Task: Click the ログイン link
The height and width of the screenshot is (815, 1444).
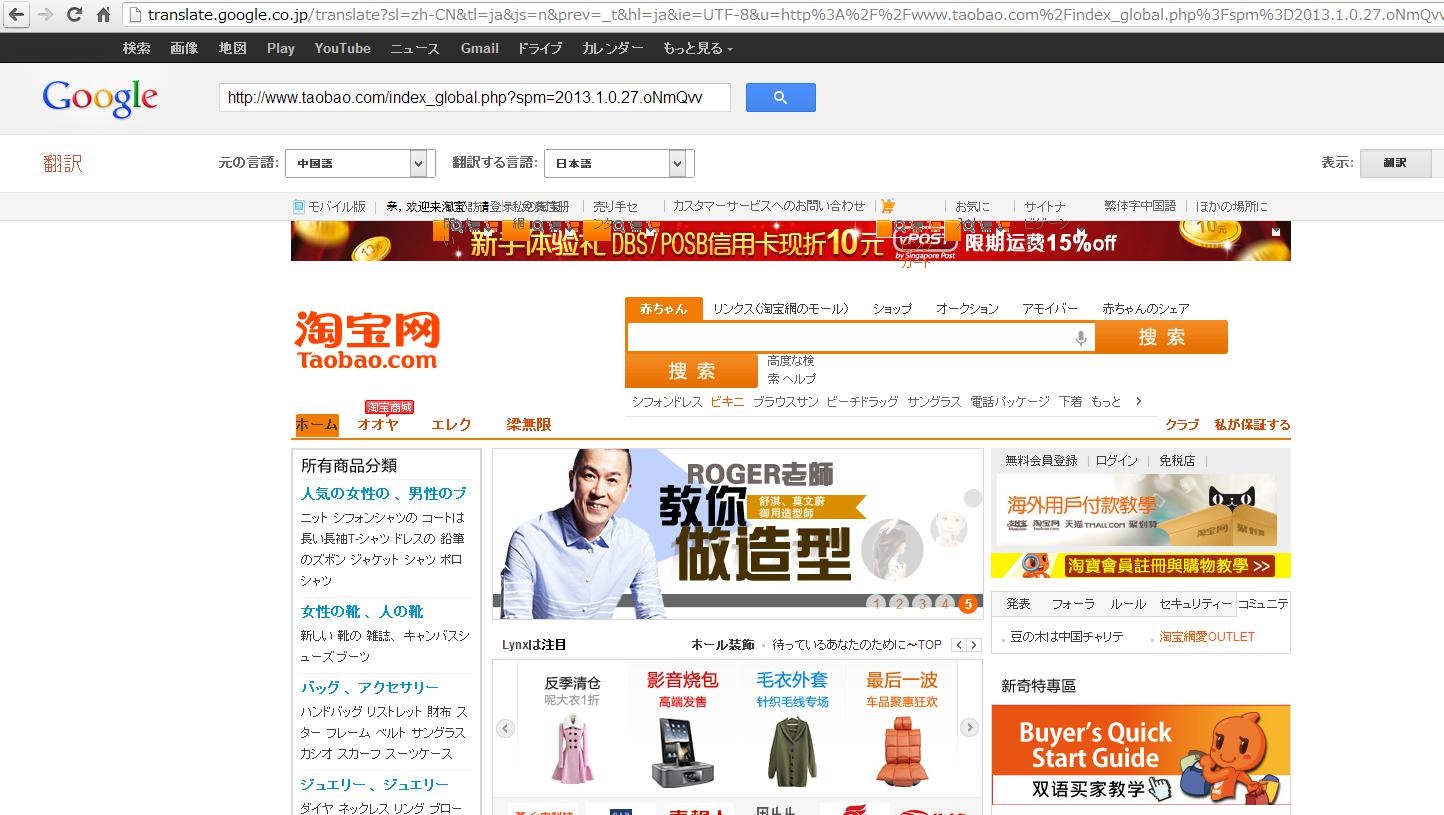Action: tap(1116, 461)
